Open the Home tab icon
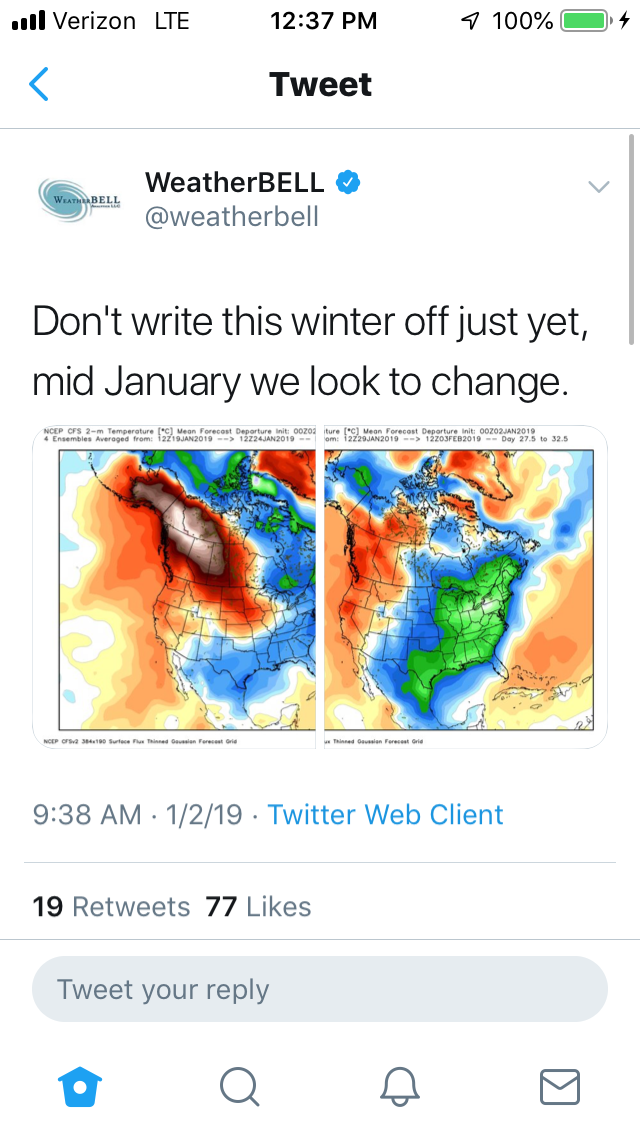 pyautogui.click(x=81, y=1085)
